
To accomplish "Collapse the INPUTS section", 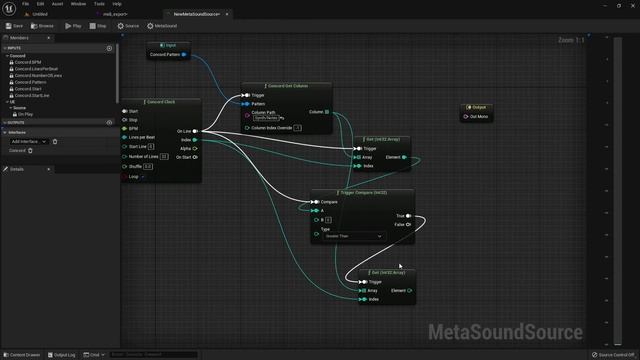I will pos(4,48).
